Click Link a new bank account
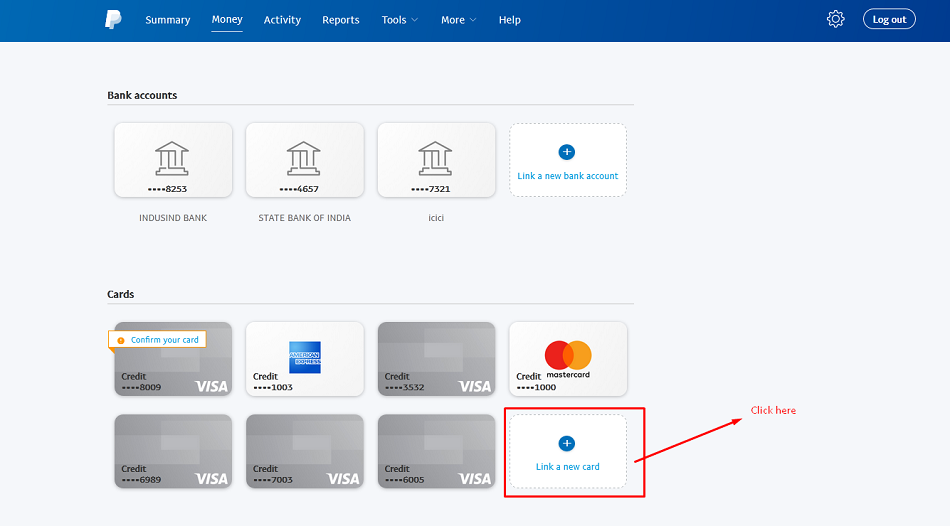 pyautogui.click(x=568, y=176)
